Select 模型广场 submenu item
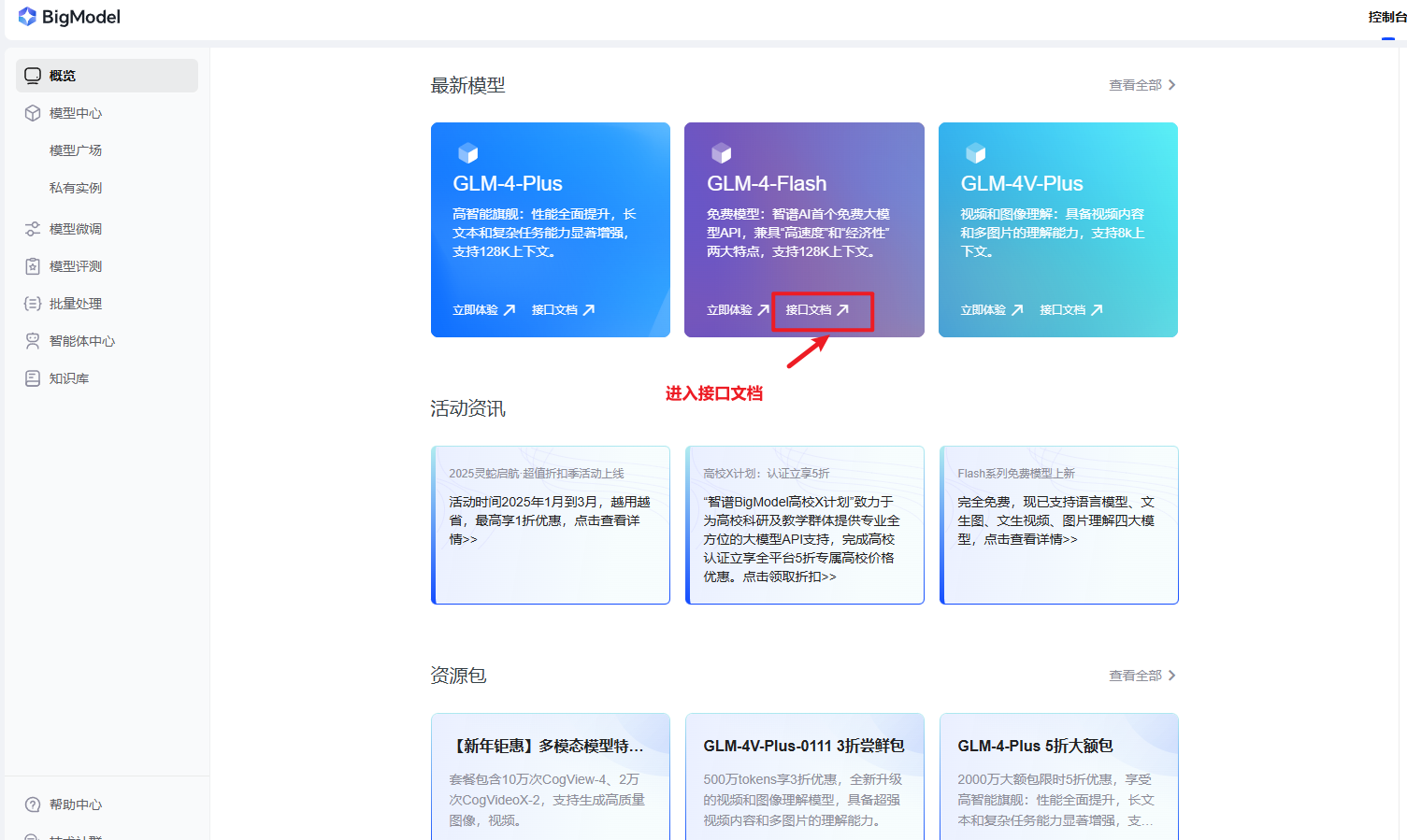The width and height of the screenshot is (1407, 840). point(76,150)
